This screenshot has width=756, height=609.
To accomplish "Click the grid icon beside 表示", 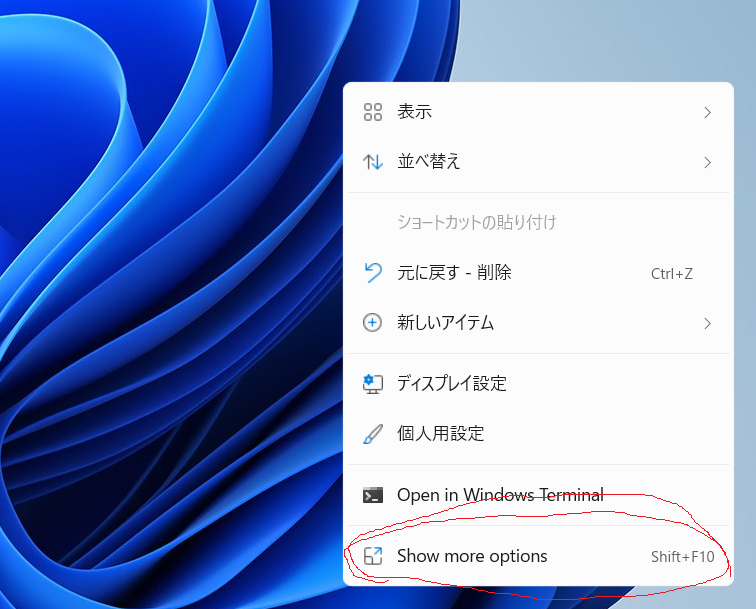I will tap(373, 112).
